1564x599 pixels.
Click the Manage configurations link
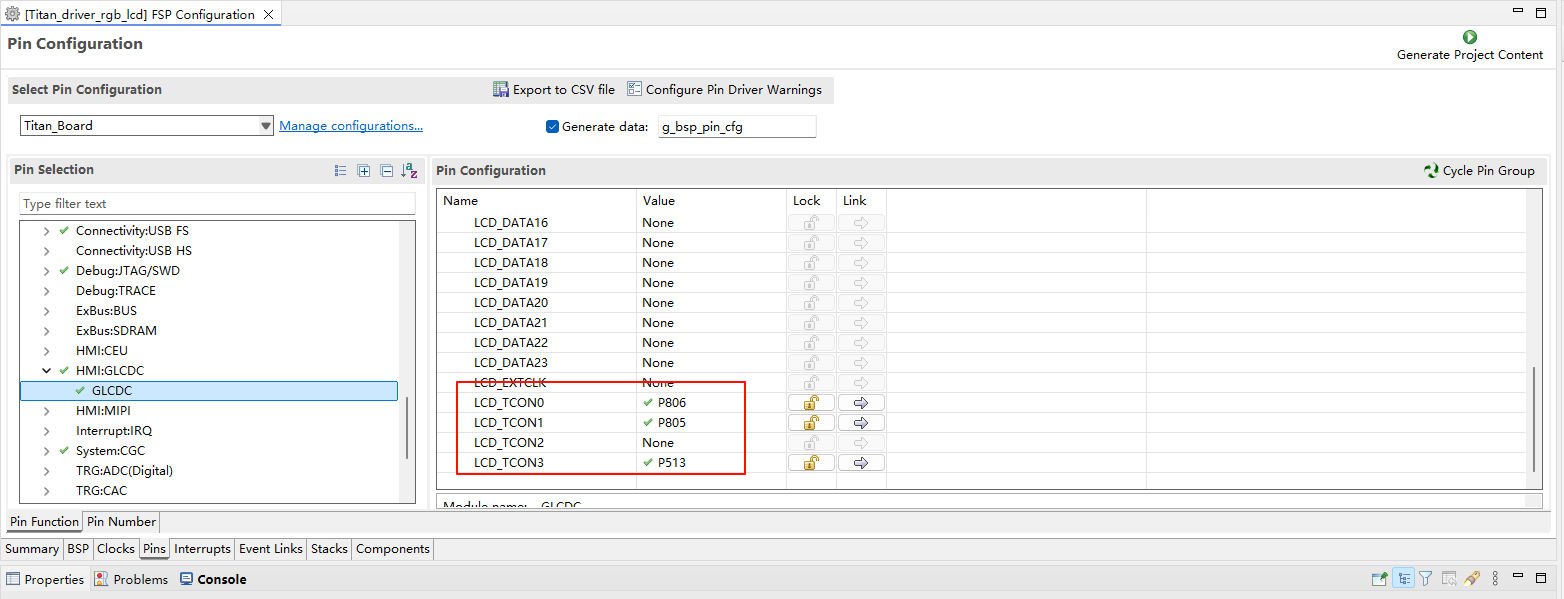coord(350,126)
